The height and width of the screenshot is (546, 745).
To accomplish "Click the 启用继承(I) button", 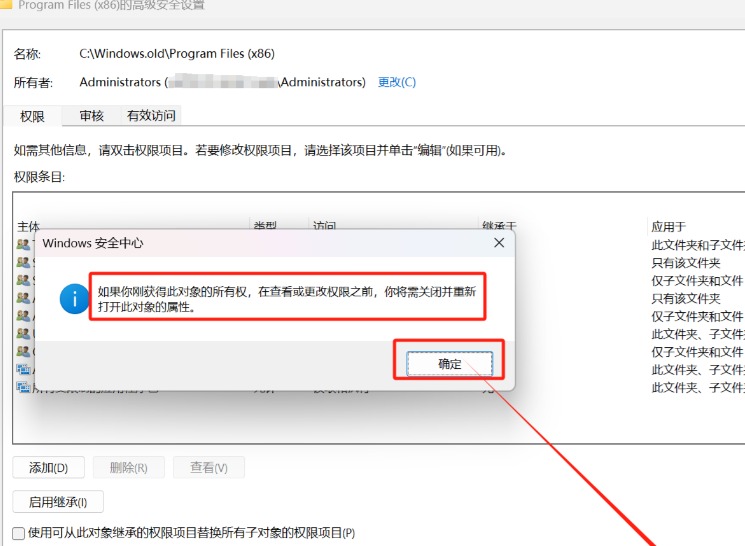I will pos(58,502).
